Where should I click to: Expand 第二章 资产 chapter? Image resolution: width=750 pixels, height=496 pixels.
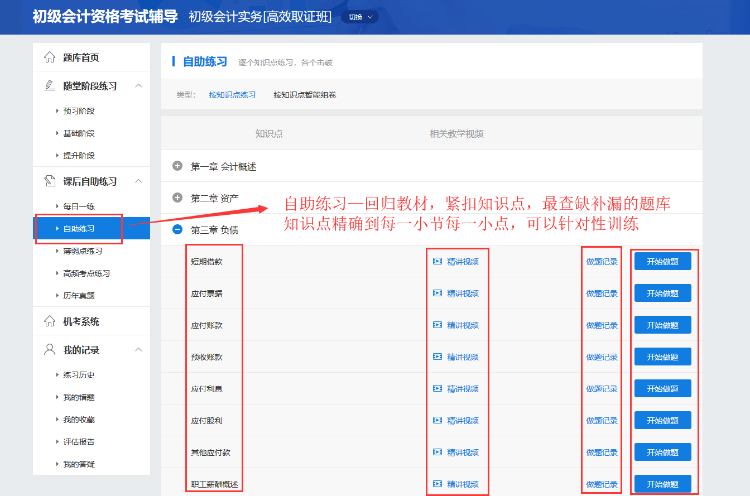(177, 198)
